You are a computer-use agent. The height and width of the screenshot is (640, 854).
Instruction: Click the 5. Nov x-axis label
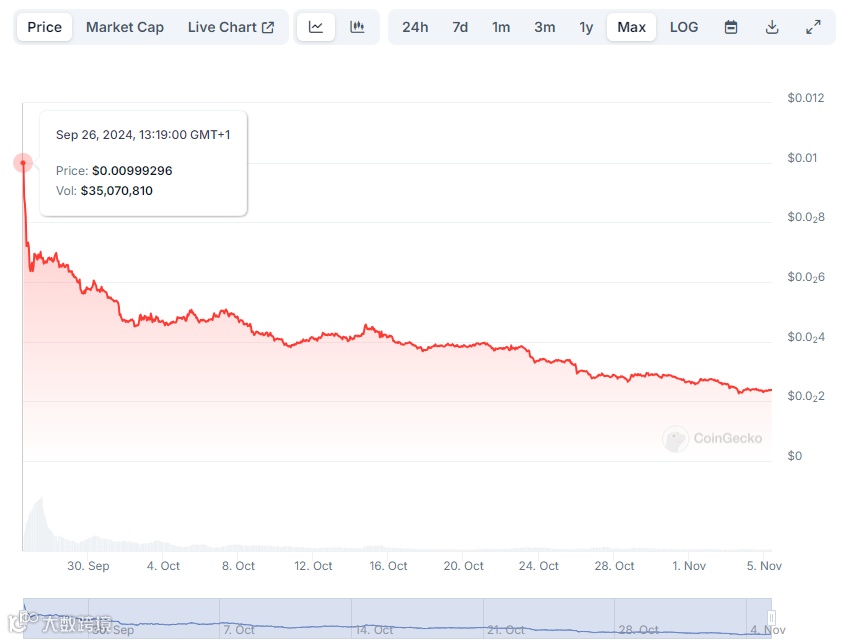pos(764,566)
